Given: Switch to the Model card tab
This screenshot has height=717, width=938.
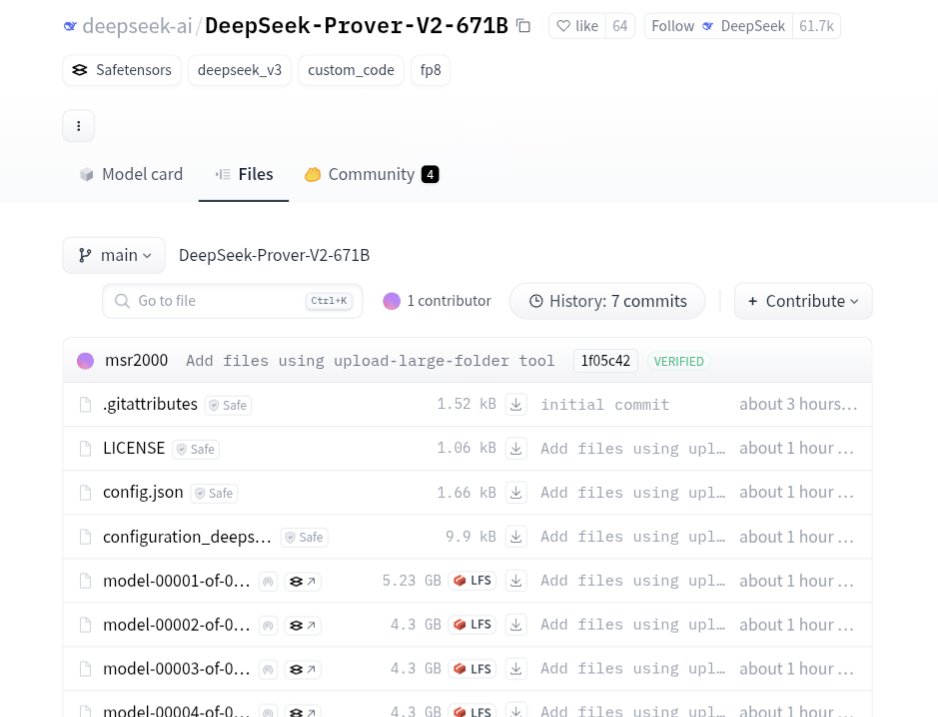Looking at the screenshot, I should coord(131,174).
